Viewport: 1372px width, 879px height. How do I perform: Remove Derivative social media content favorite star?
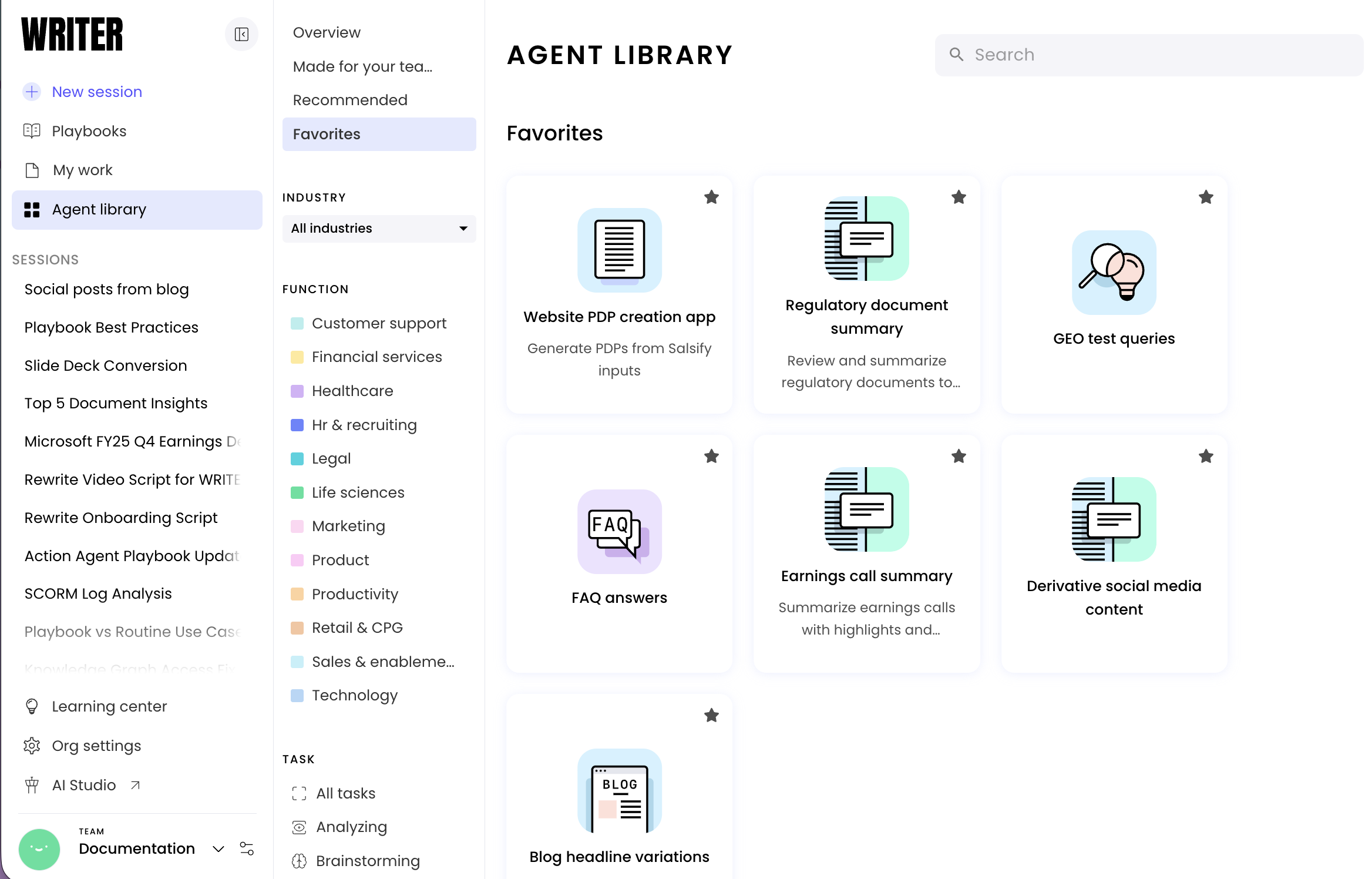coord(1206,457)
